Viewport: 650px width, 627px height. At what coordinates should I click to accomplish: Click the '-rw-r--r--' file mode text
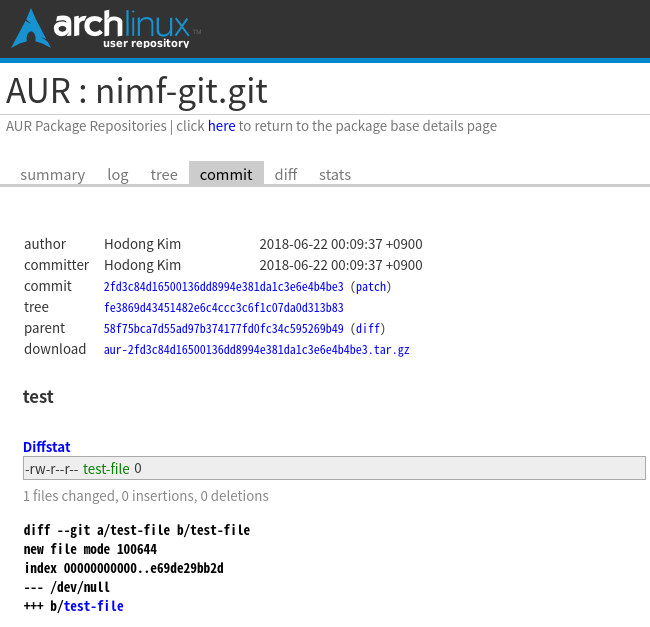(x=51, y=469)
